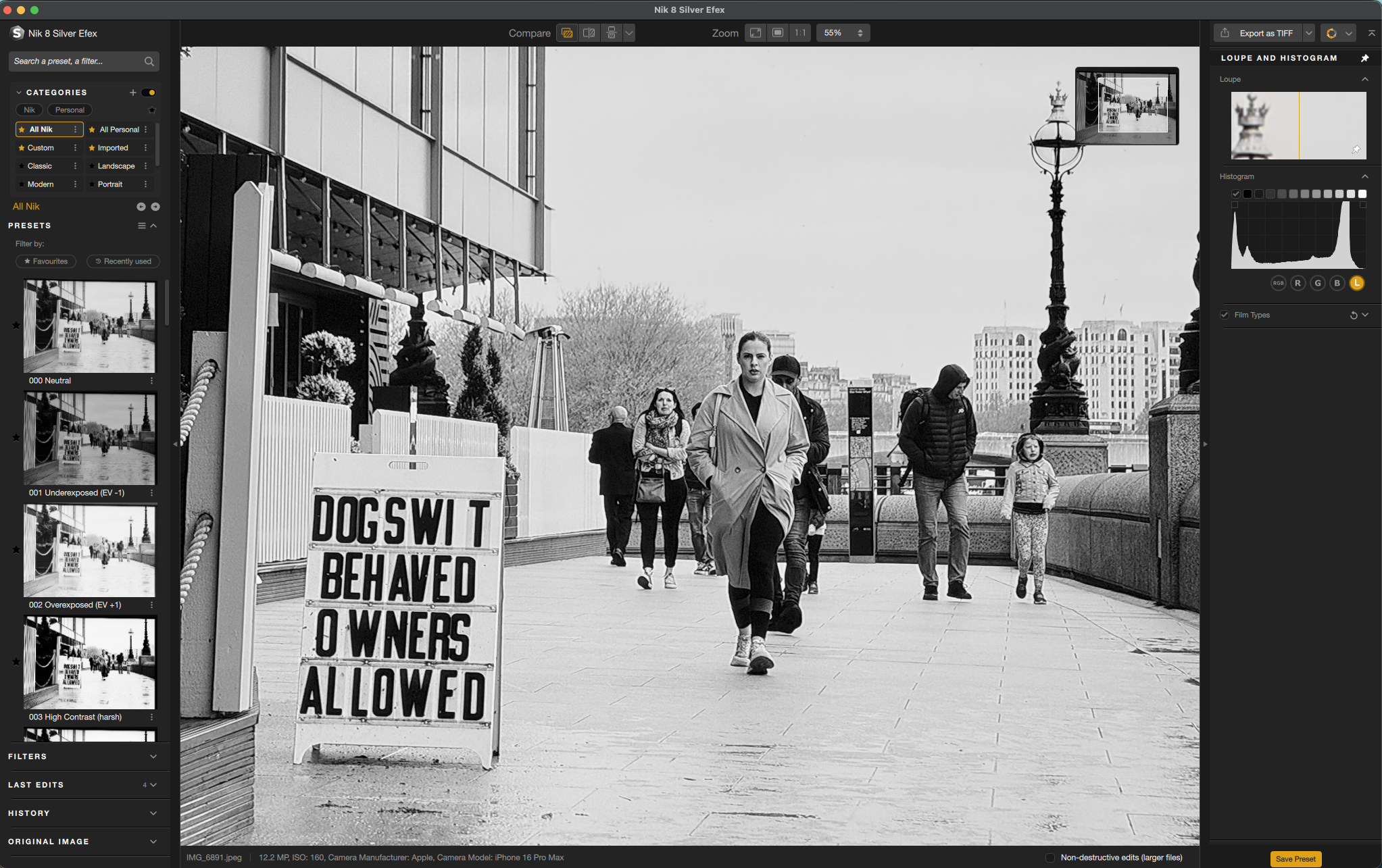Enable Non-destructive edits checkbox
The image size is (1382, 868).
[1050, 858]
